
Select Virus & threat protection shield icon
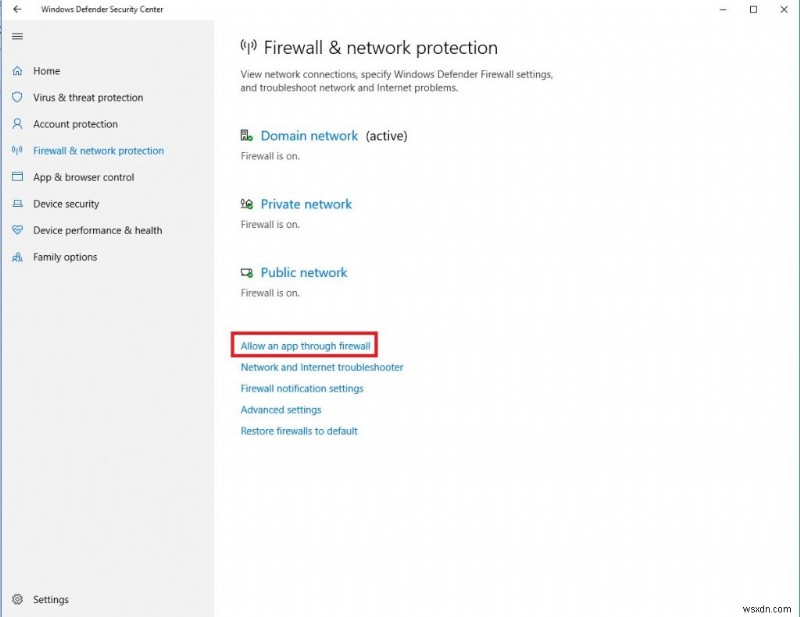[x=16, y=97]
